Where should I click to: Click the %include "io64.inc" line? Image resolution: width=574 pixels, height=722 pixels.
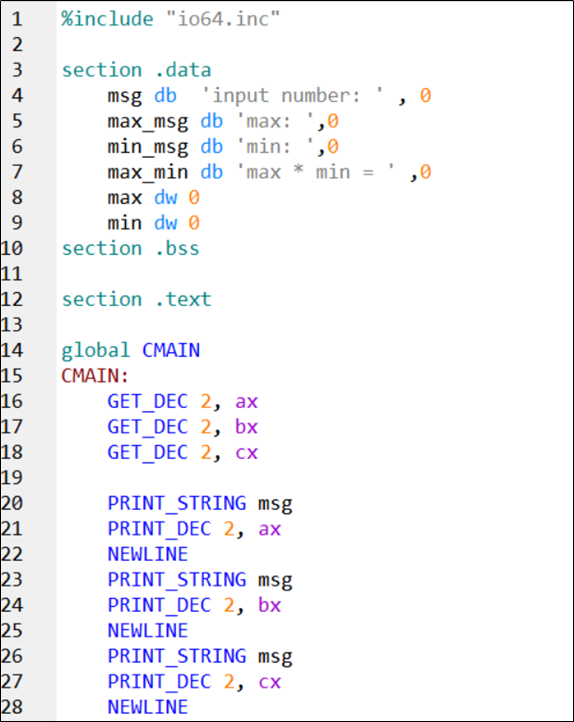point(171,19)
